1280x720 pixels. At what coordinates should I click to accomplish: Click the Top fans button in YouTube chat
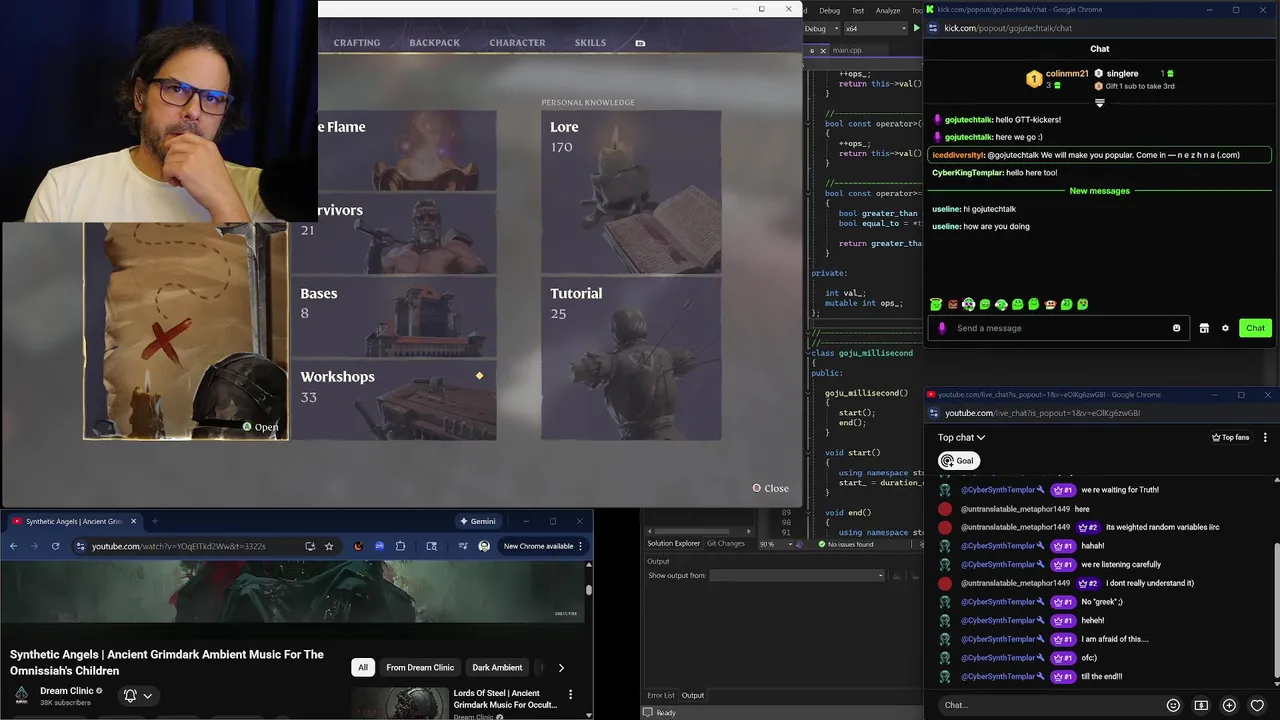(x=1230, y=437)
